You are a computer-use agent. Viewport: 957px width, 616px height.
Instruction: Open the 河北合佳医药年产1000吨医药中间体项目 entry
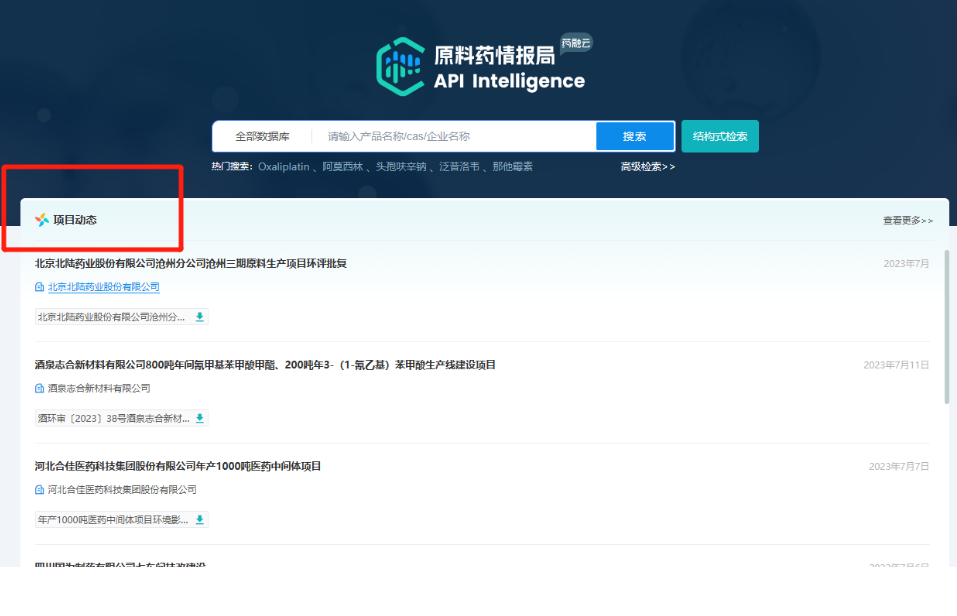(x=178, y=466)
